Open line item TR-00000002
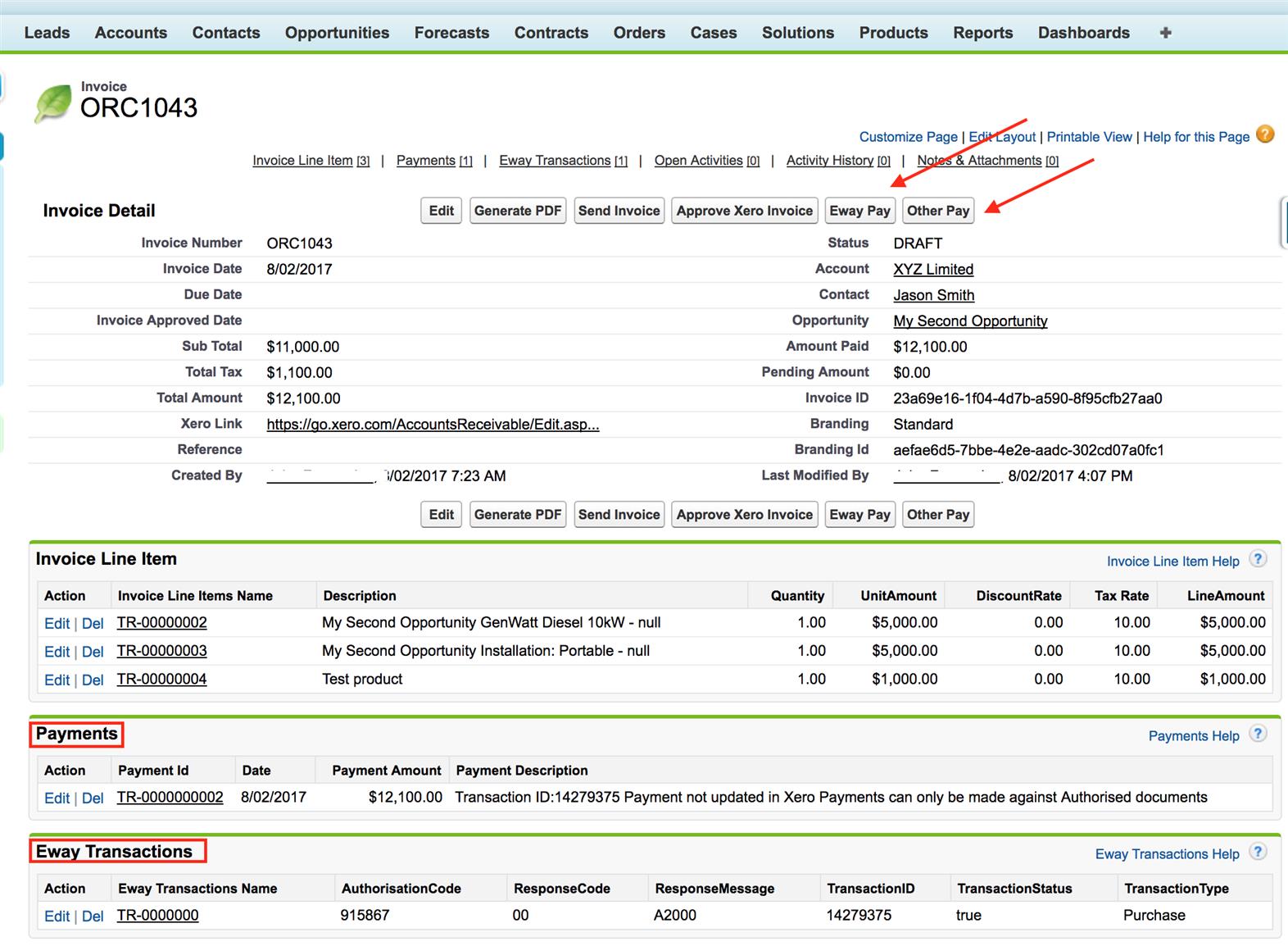 coord(162,622)
